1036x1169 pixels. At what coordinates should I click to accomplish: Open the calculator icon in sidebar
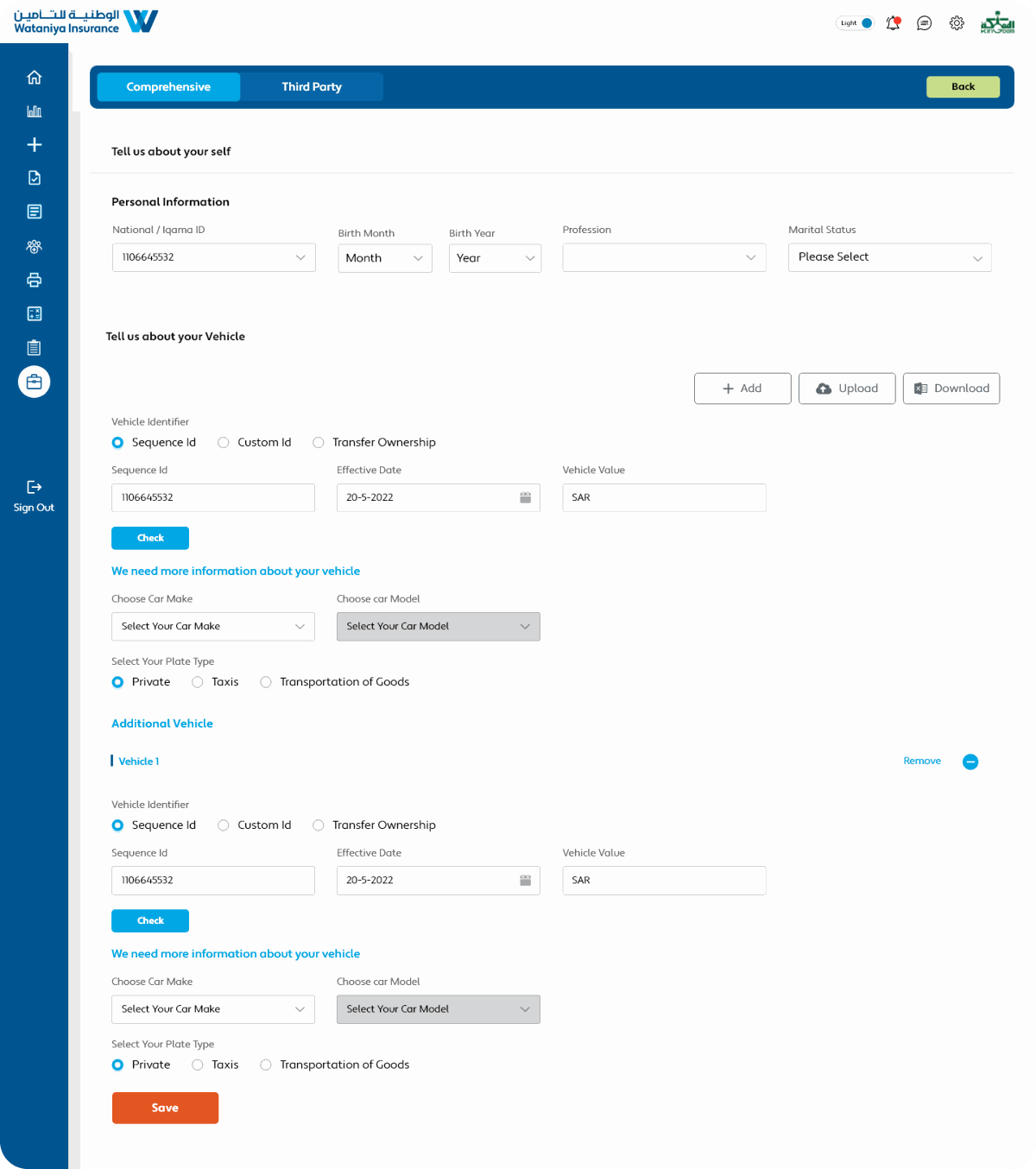coord(34,313)
